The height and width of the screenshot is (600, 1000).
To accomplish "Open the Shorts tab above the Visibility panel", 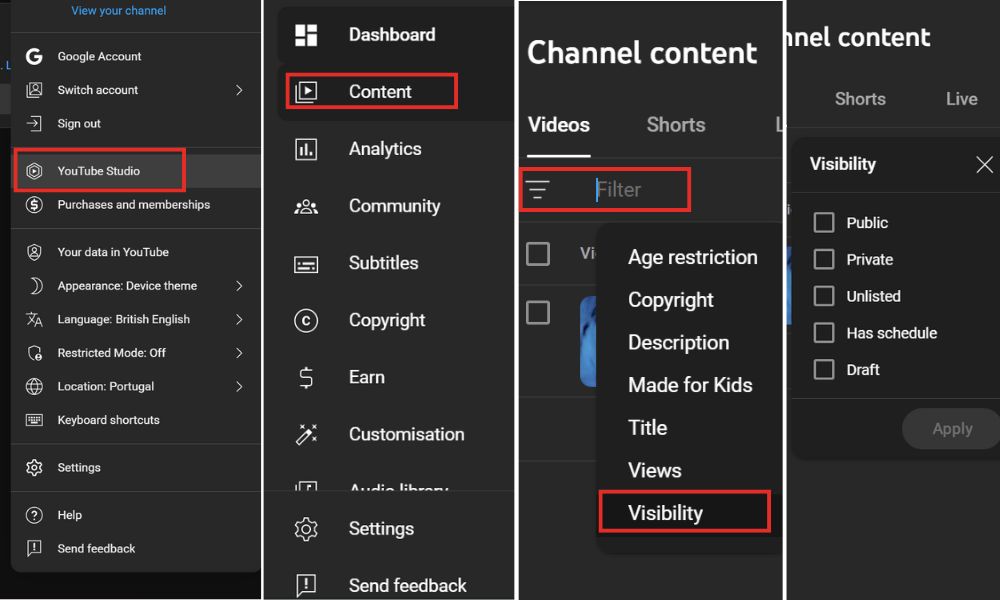I will 860,99.
